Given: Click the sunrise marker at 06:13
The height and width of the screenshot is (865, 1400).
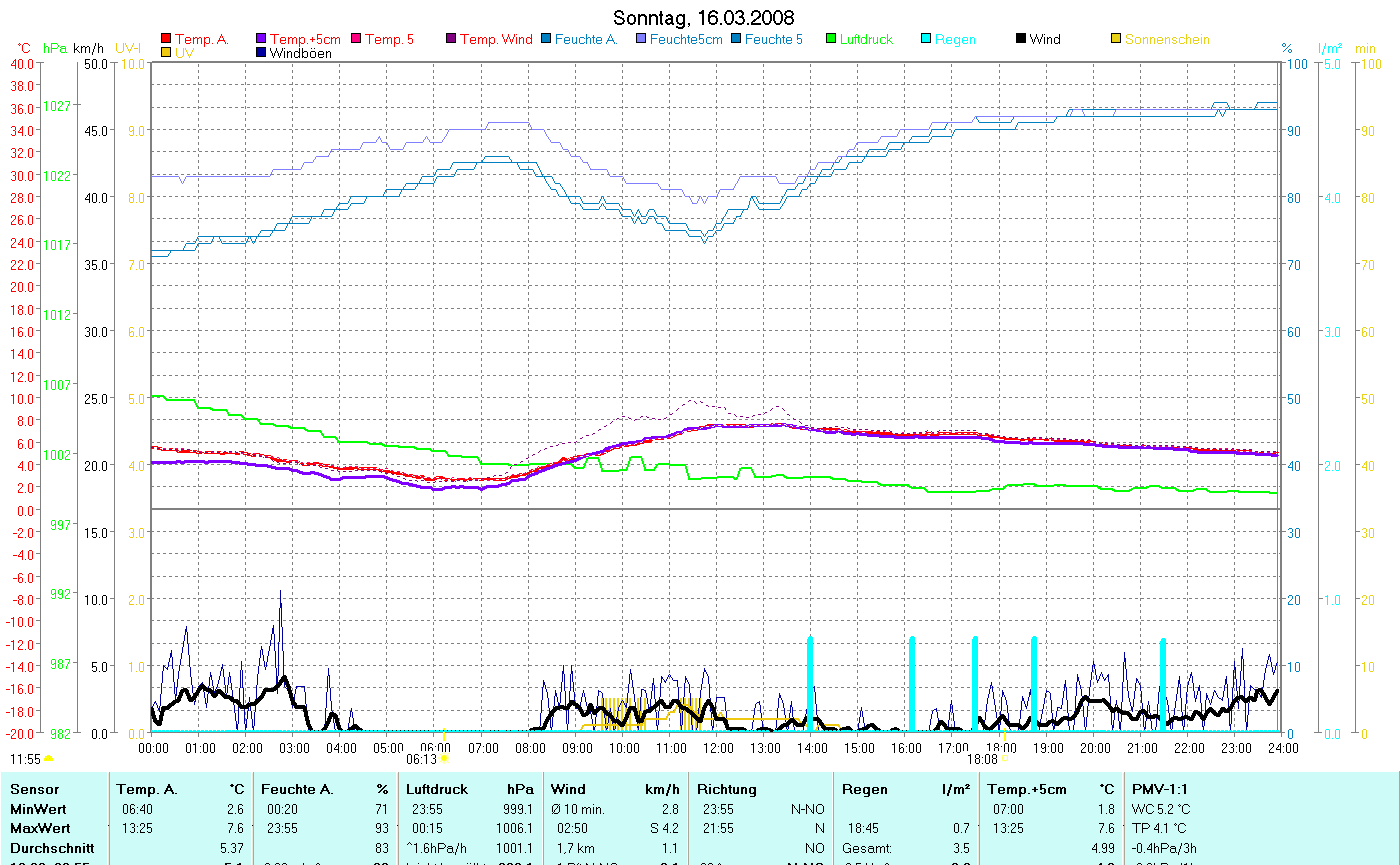Looking at the screenshot, I should tap(444, 759).
